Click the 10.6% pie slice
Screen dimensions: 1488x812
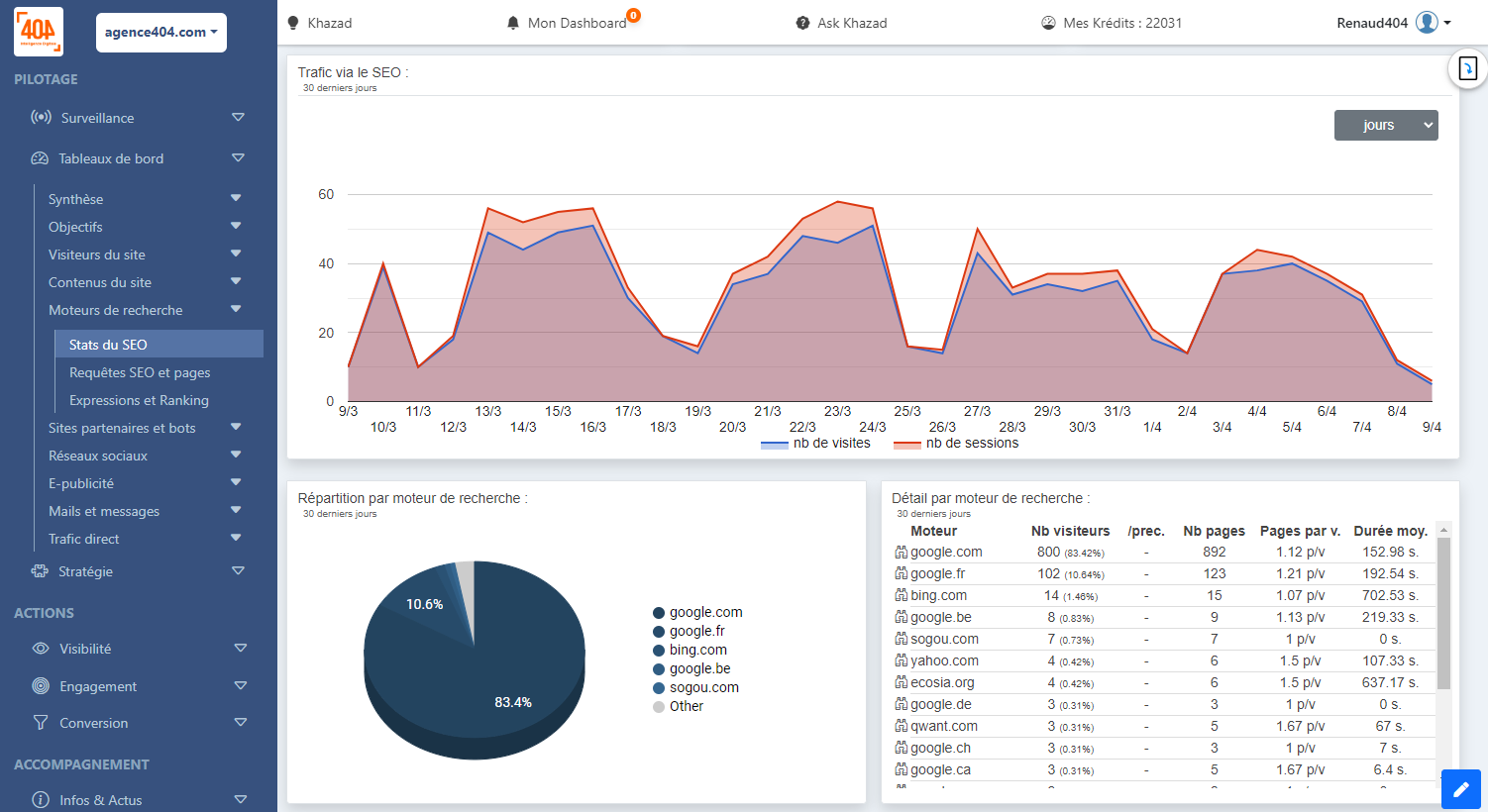[x=424, y=604]
